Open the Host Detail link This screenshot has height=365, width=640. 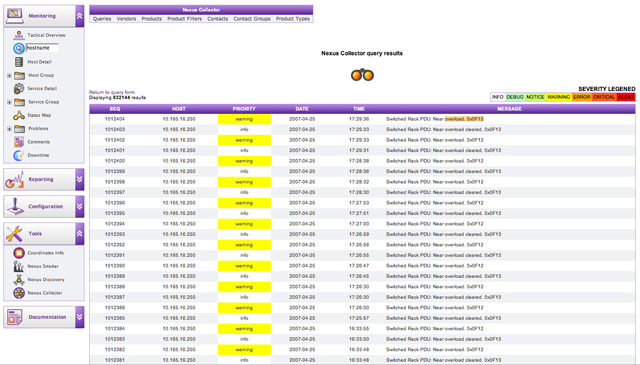coord(39,62)
